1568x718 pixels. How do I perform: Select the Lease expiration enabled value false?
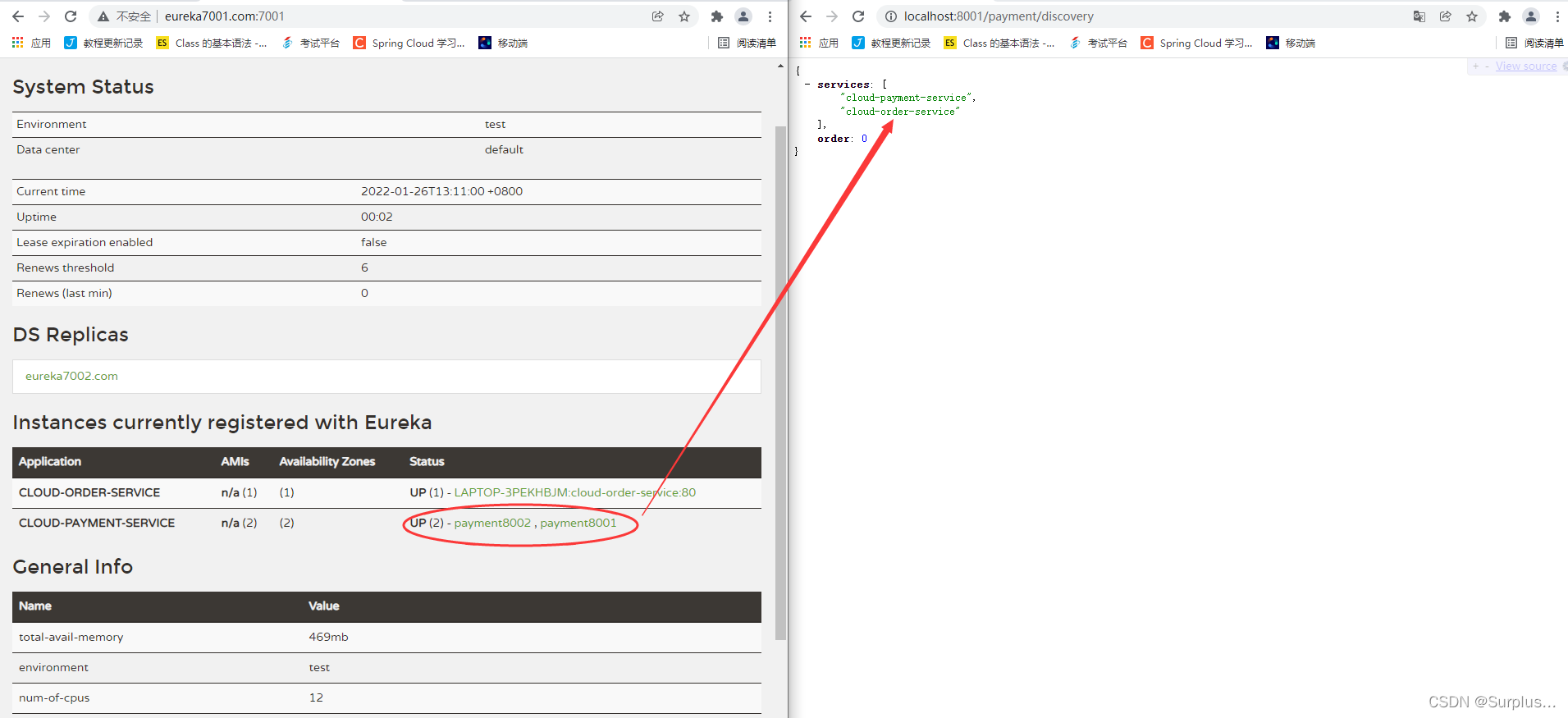pos(373,242)
